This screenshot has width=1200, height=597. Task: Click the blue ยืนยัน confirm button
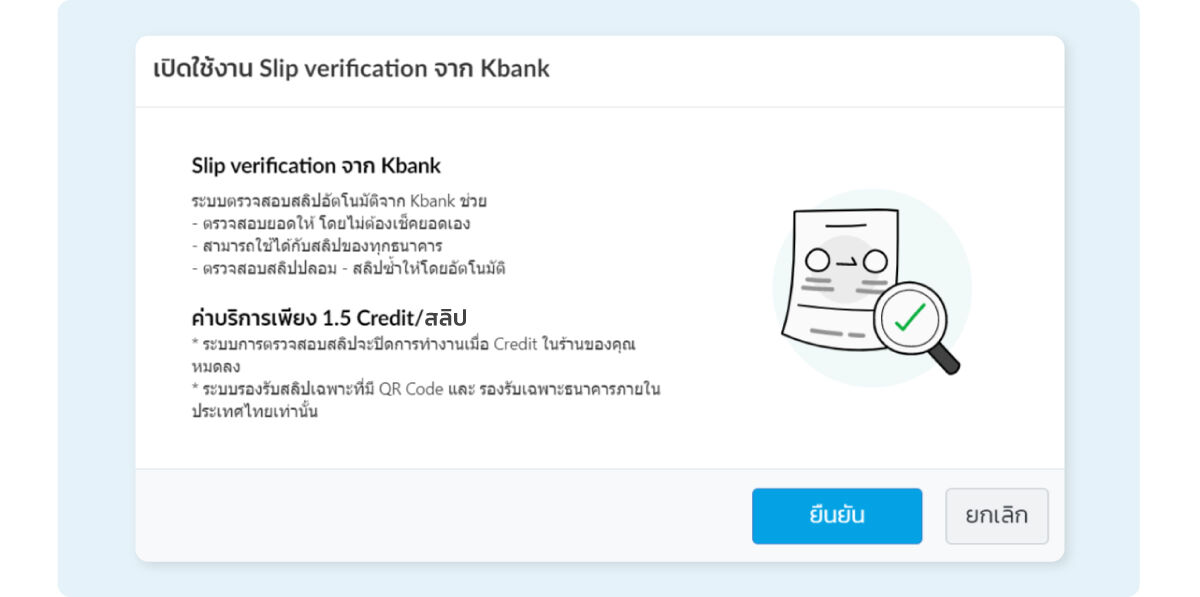click(x=836, y=516)
